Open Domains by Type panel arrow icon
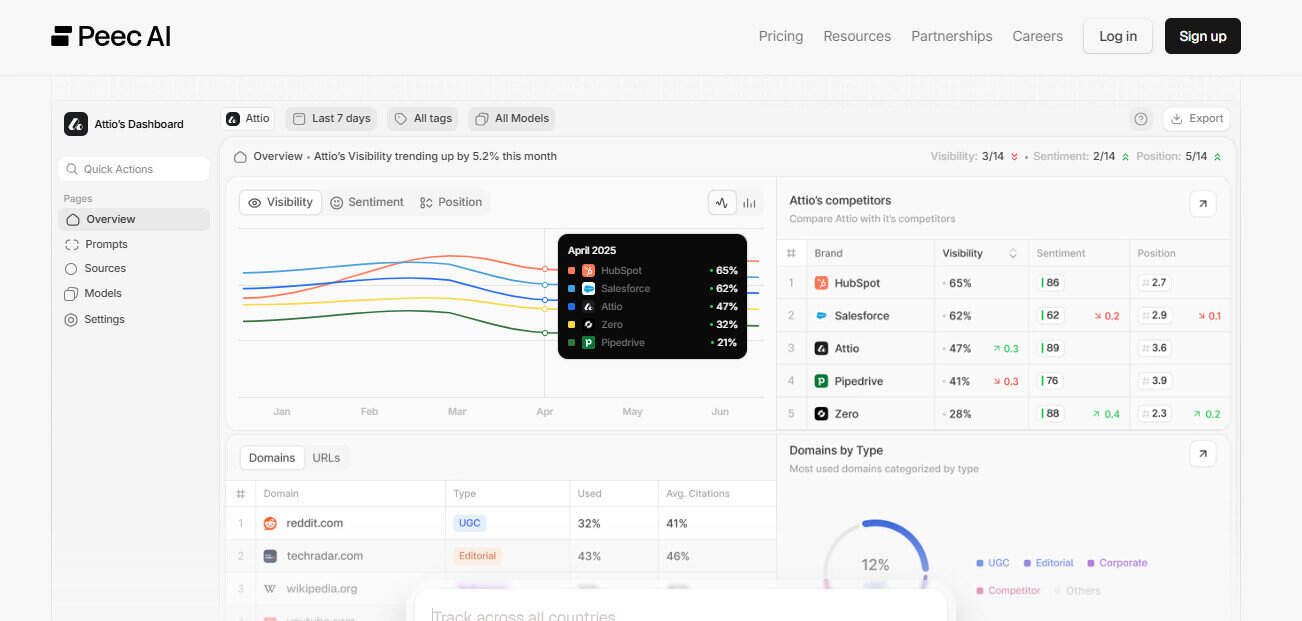This screenshot has height=621, width=1302. click(x=1202, y=453)
